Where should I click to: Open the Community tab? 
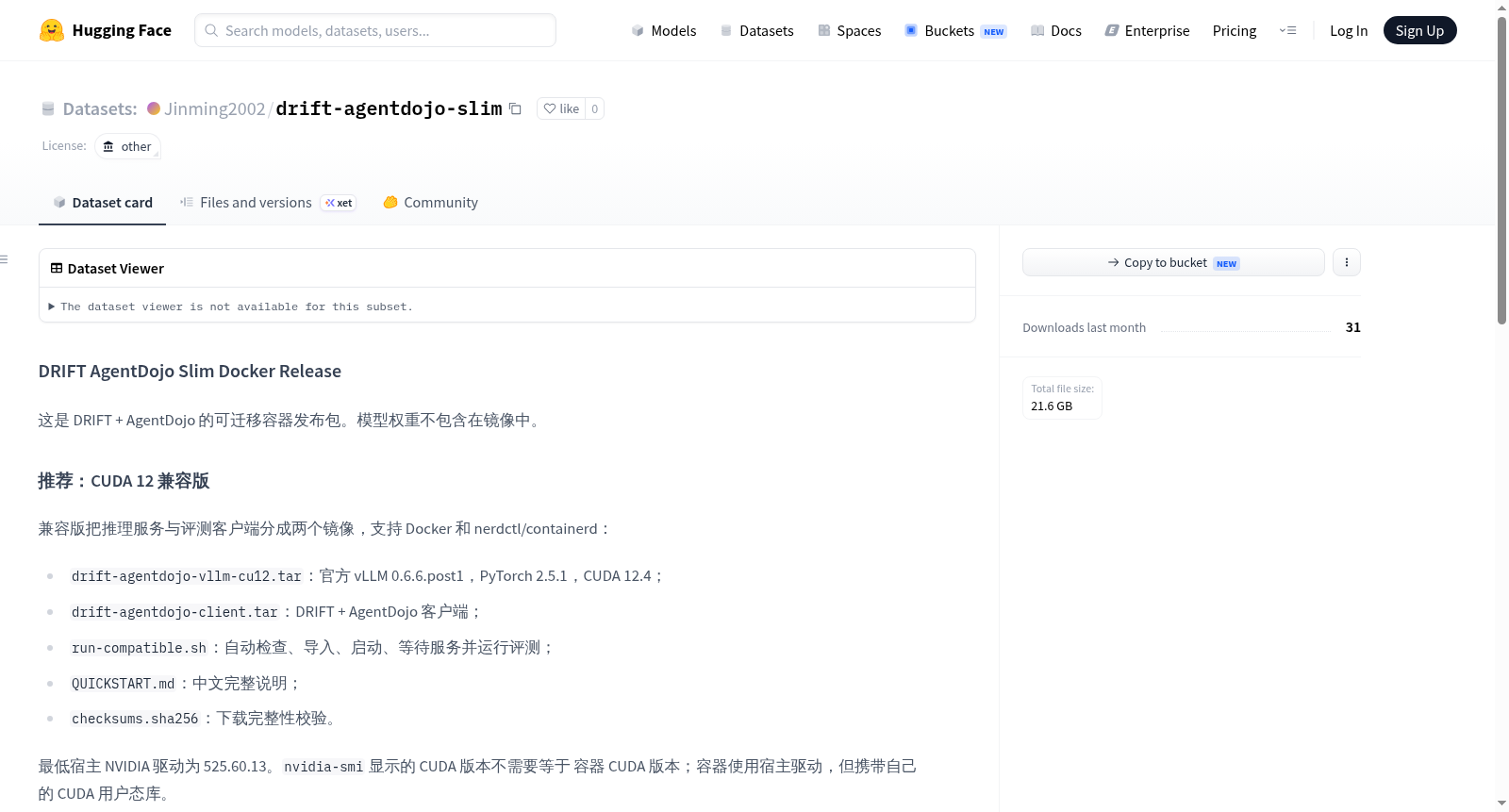point(430,203)
